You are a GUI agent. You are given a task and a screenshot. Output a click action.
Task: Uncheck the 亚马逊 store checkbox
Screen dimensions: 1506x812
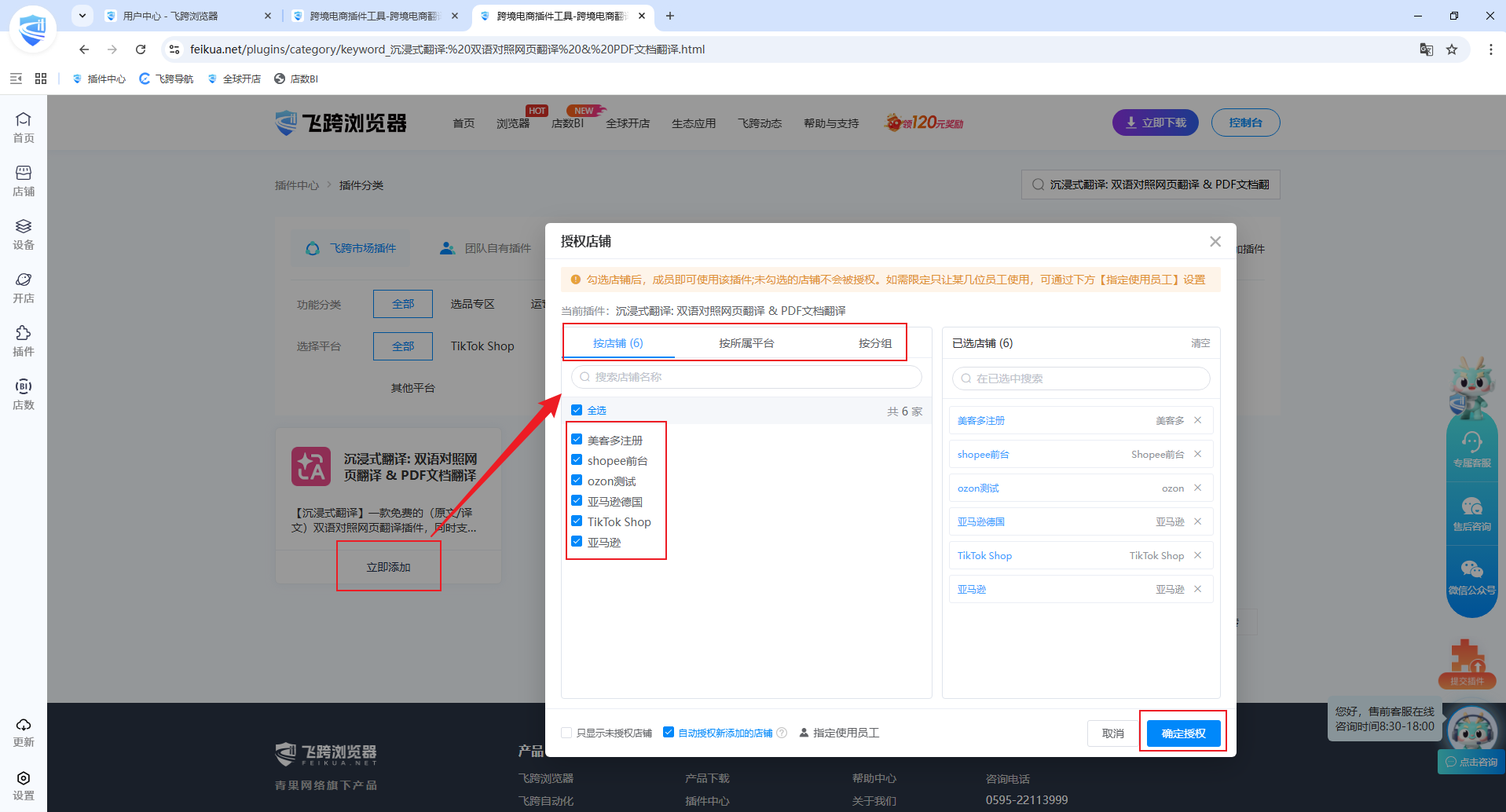[x=577, y=542]
